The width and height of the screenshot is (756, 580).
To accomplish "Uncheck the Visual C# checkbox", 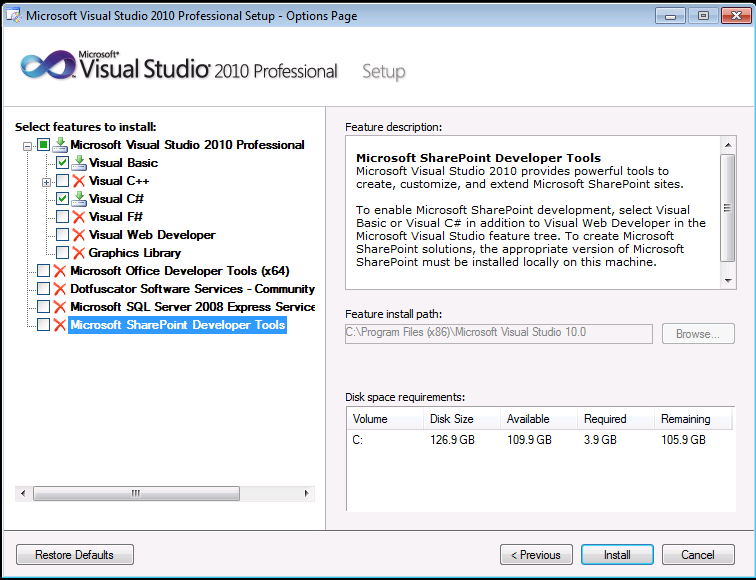I will point(62,199).
